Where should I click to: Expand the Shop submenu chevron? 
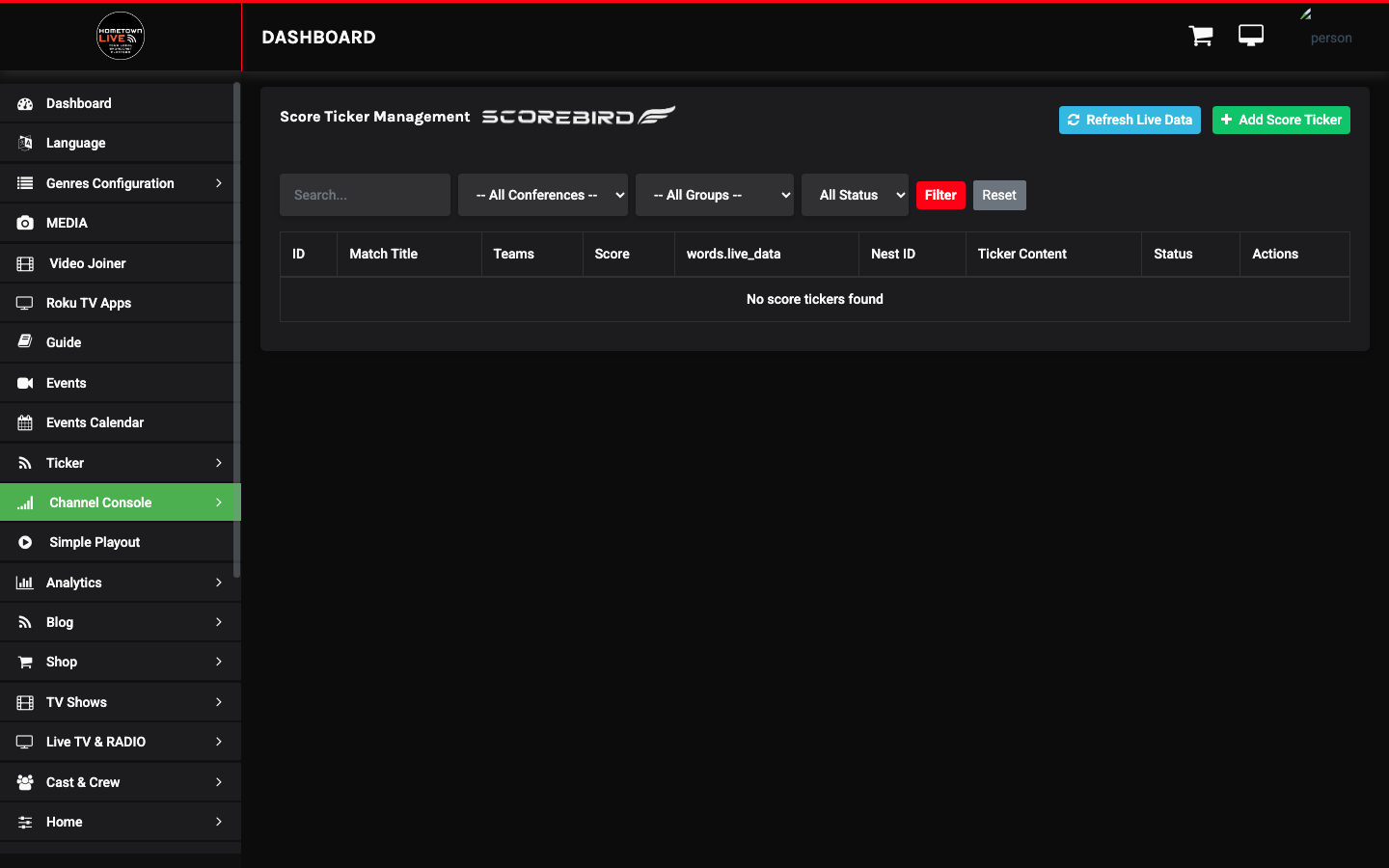pos(219,662)
